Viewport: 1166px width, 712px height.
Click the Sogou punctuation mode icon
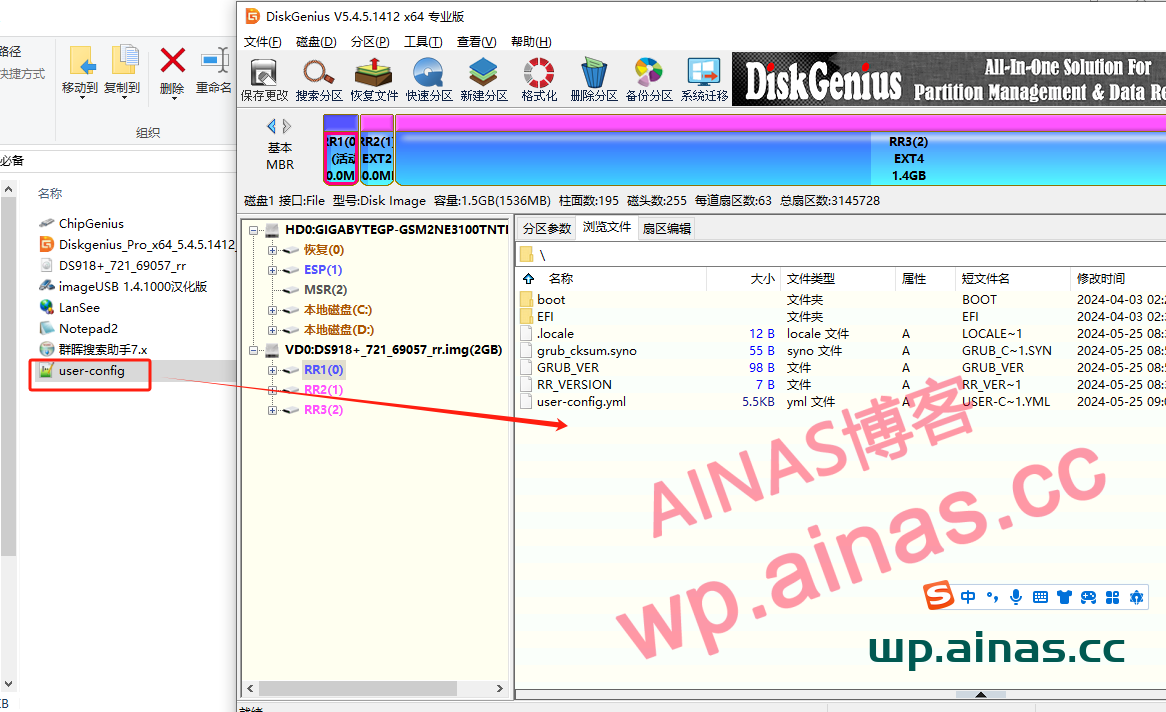[x=992, y=597]
